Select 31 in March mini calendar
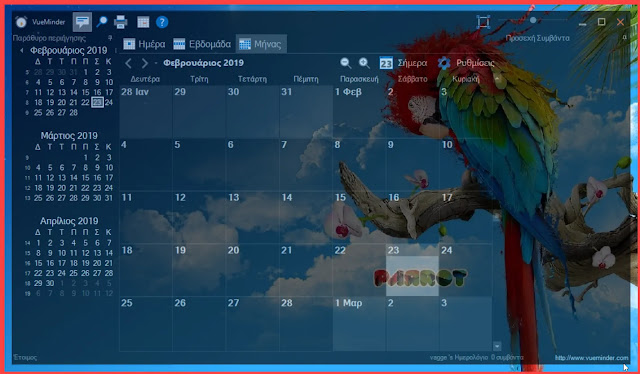This screenshot has width=640, height=374. 109,198
